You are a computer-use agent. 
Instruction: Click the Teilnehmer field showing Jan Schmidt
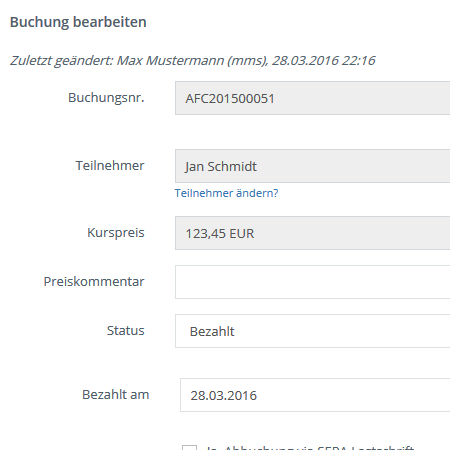pos(313,166)
